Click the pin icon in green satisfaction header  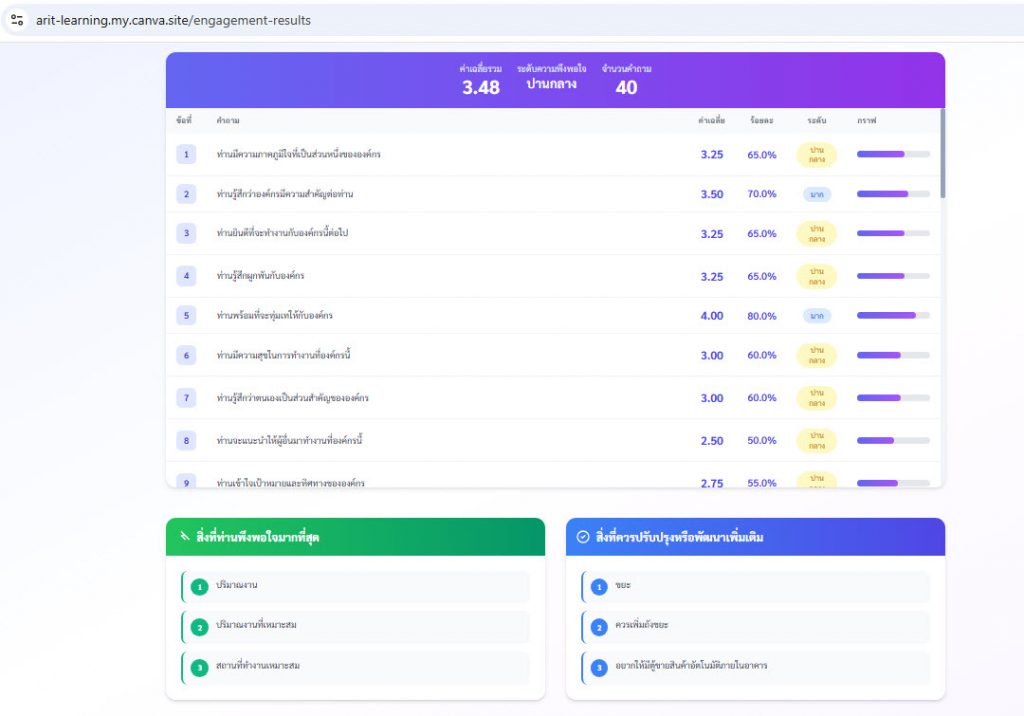pos(184,537)
